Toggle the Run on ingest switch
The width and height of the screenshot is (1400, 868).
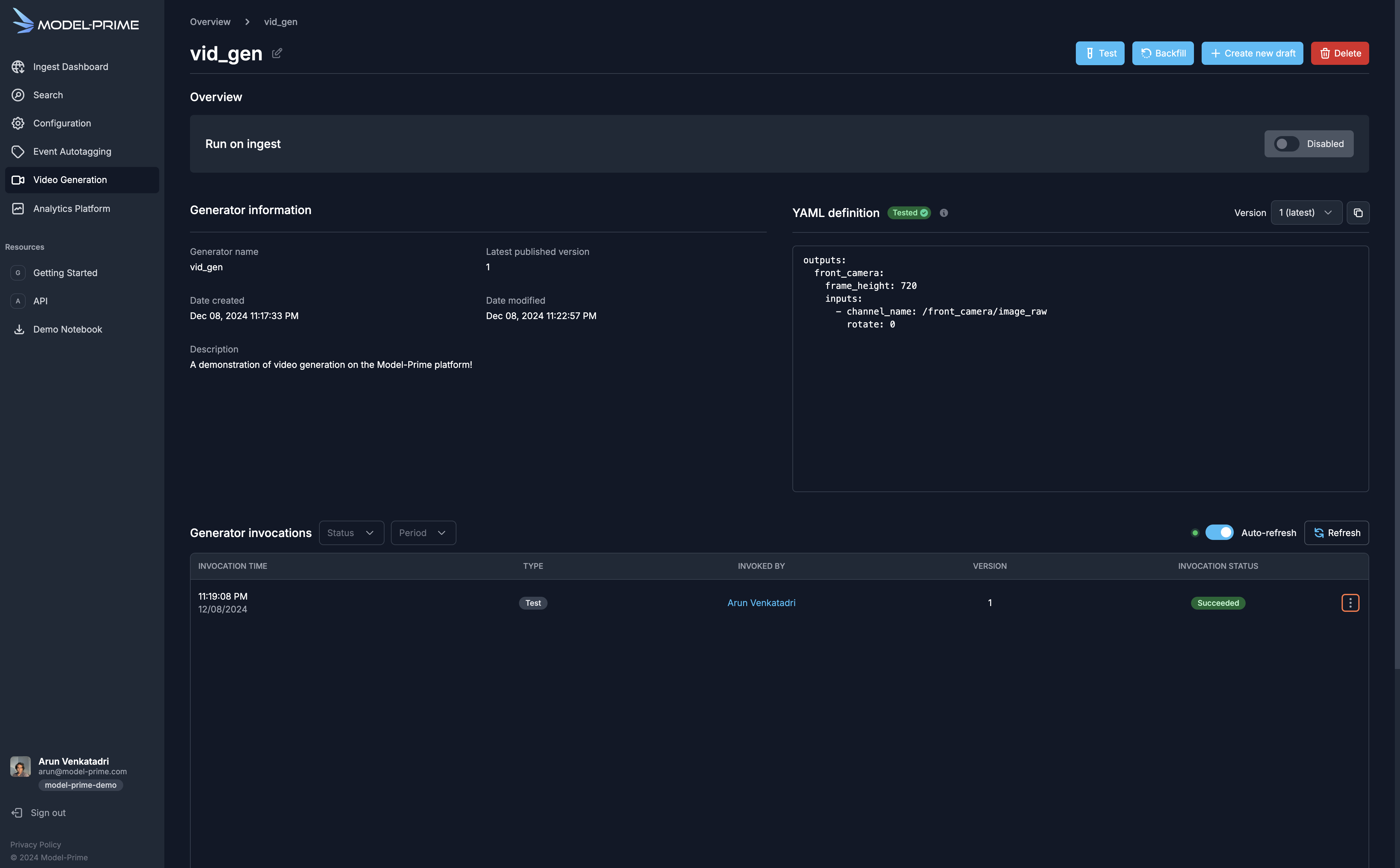click(1286, 143)
